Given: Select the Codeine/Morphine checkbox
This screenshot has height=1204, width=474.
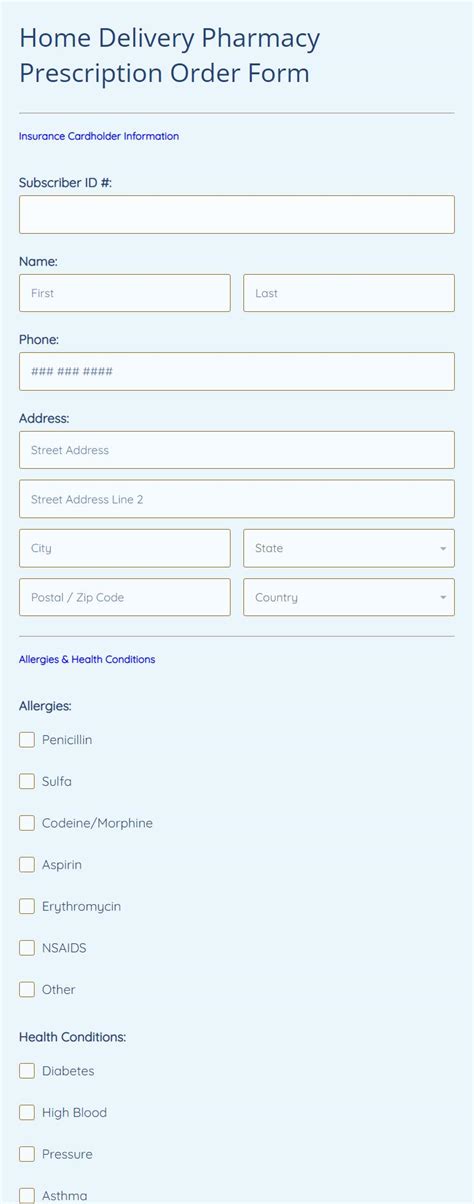Looking at the screenshot, I should 27,823.
